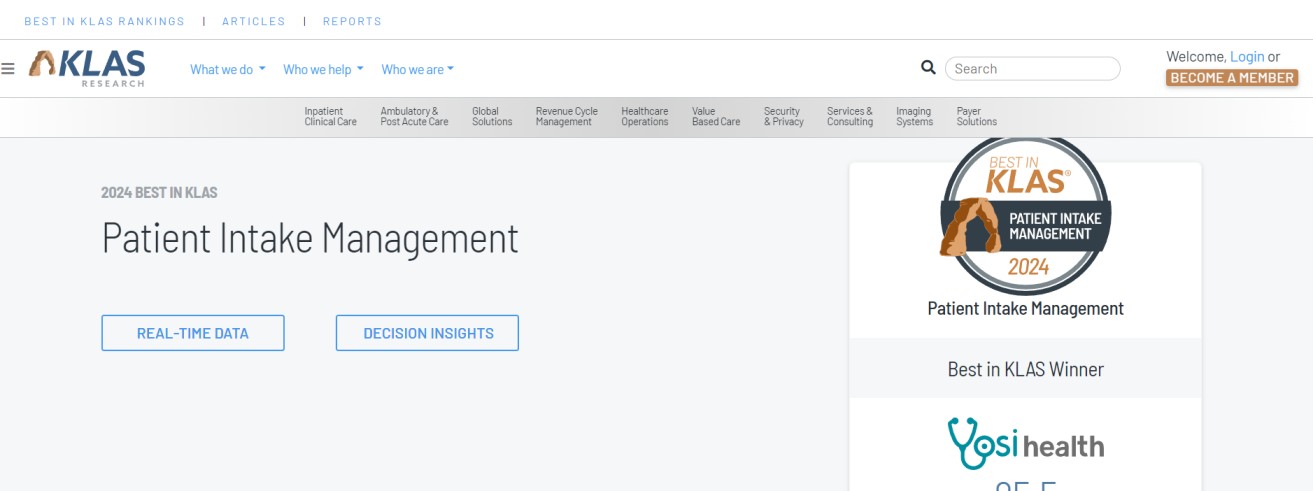
Task: Click the Real-Time Data button
Action: tap(193, 333)
